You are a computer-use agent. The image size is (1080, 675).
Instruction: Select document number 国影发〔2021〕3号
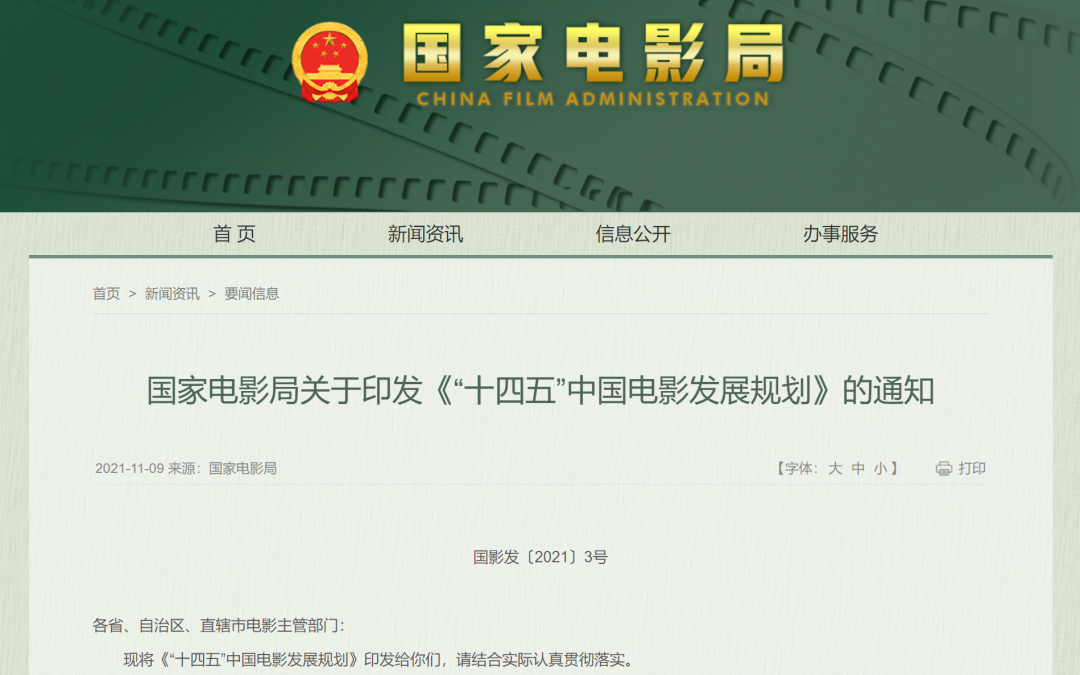(540, 557)
